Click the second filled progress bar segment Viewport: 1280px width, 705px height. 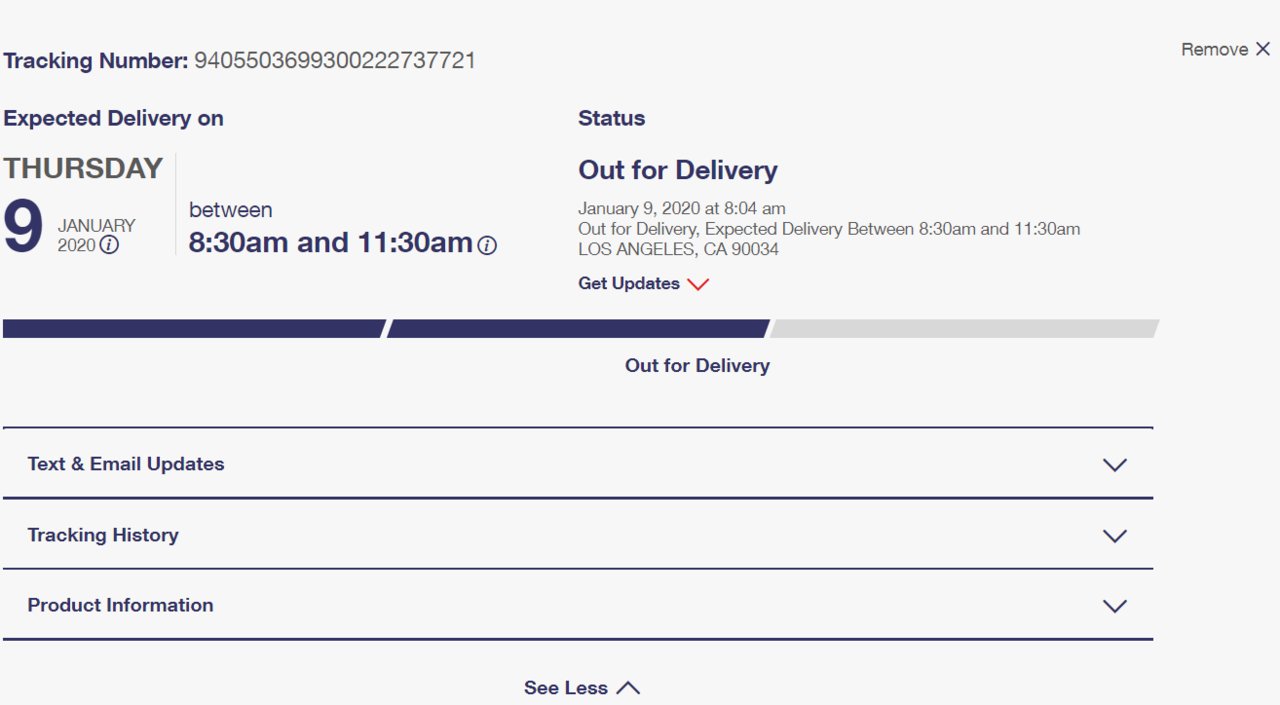[x=578, y=328]
